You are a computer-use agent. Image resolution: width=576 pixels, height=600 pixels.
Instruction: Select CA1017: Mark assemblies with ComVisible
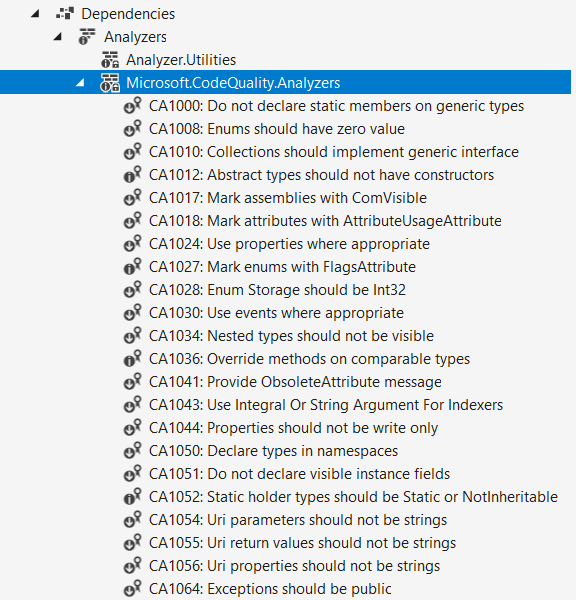pos(288,198)
